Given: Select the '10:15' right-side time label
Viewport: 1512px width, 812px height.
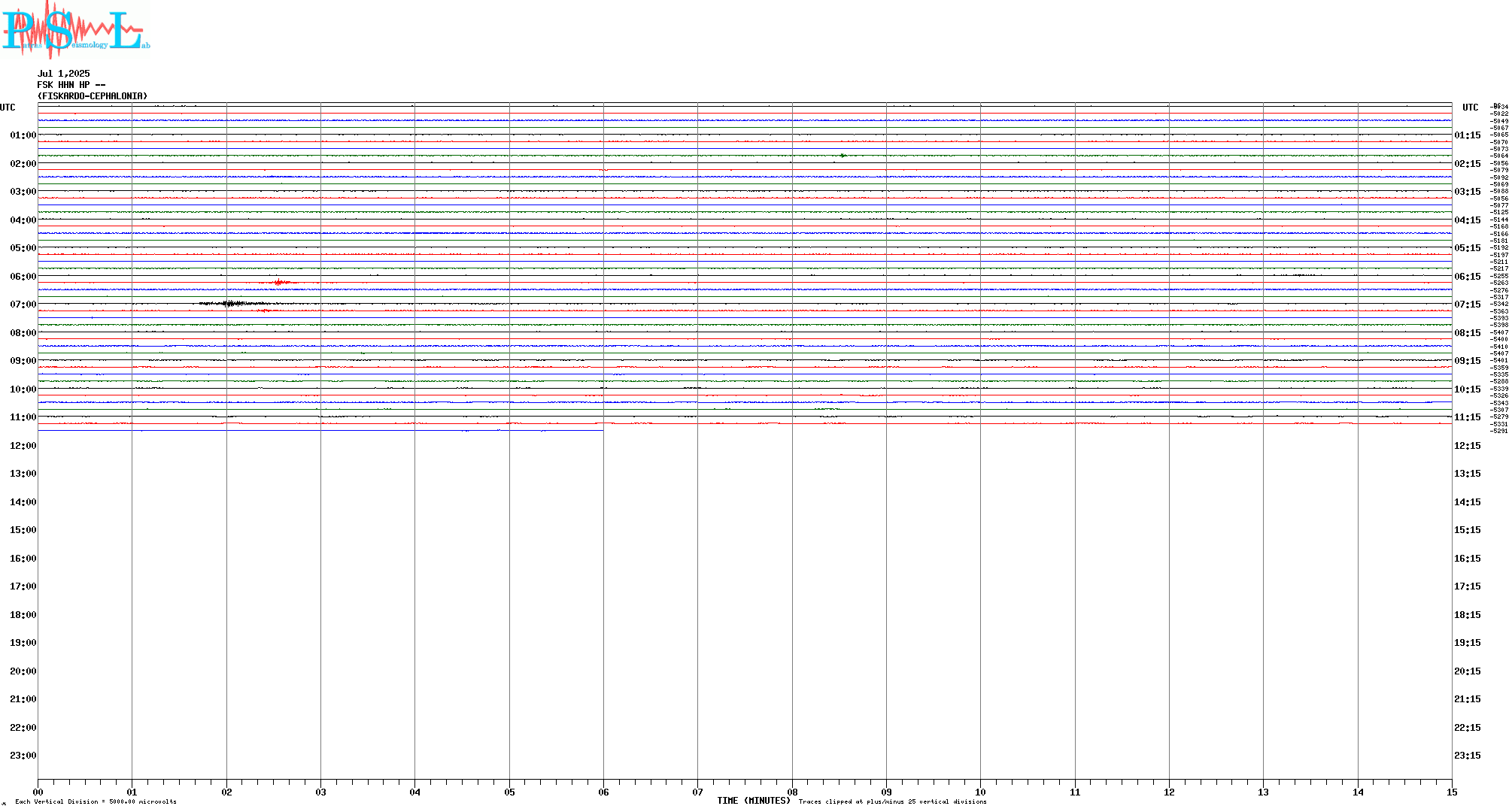Looking at the screenshot, I should coord(1468,389).
